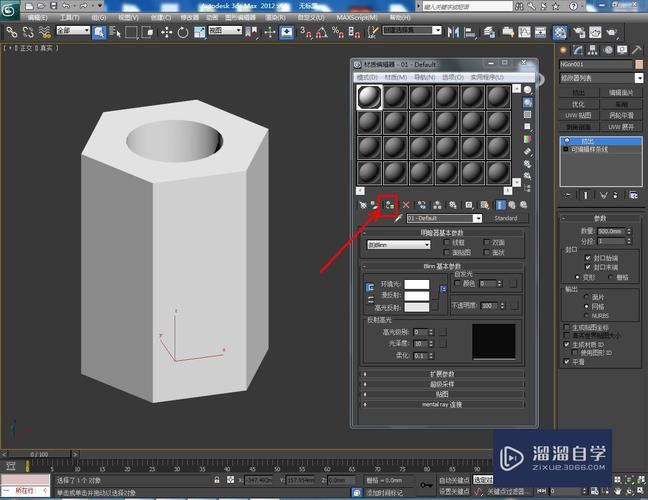
Task: Open 实用程序(U) menu in material editor
Action: pos(487,77)
